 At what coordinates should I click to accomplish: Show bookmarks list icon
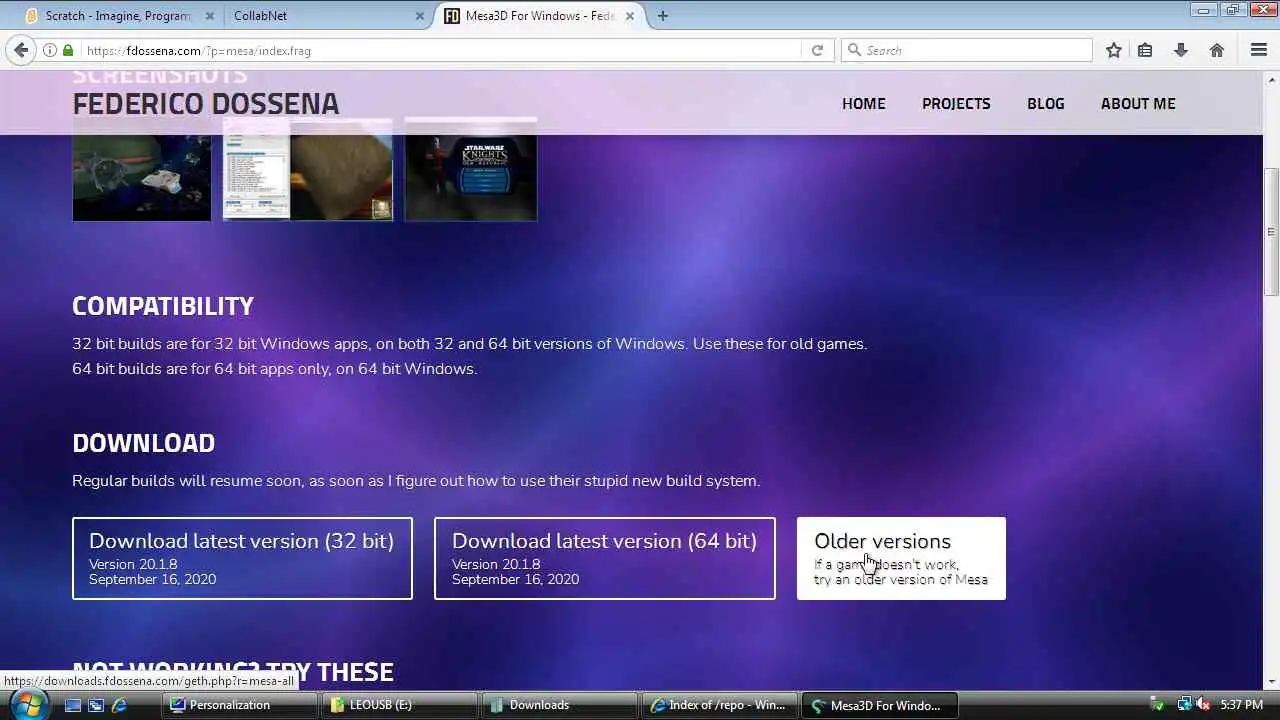tap(1145, 50)
